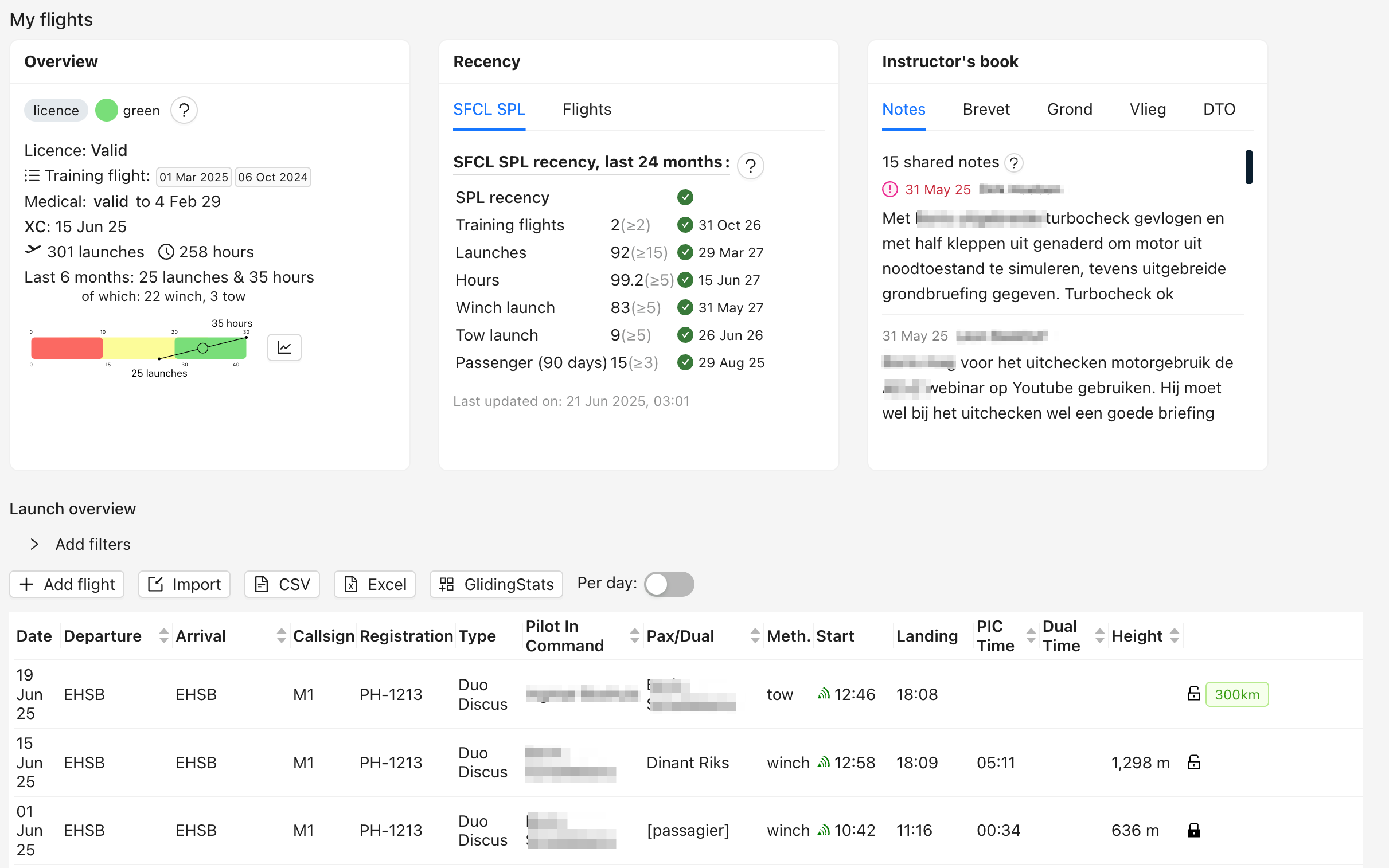Sort table by the Departure column
This screenshot has height=868, width=1389.
163,635
